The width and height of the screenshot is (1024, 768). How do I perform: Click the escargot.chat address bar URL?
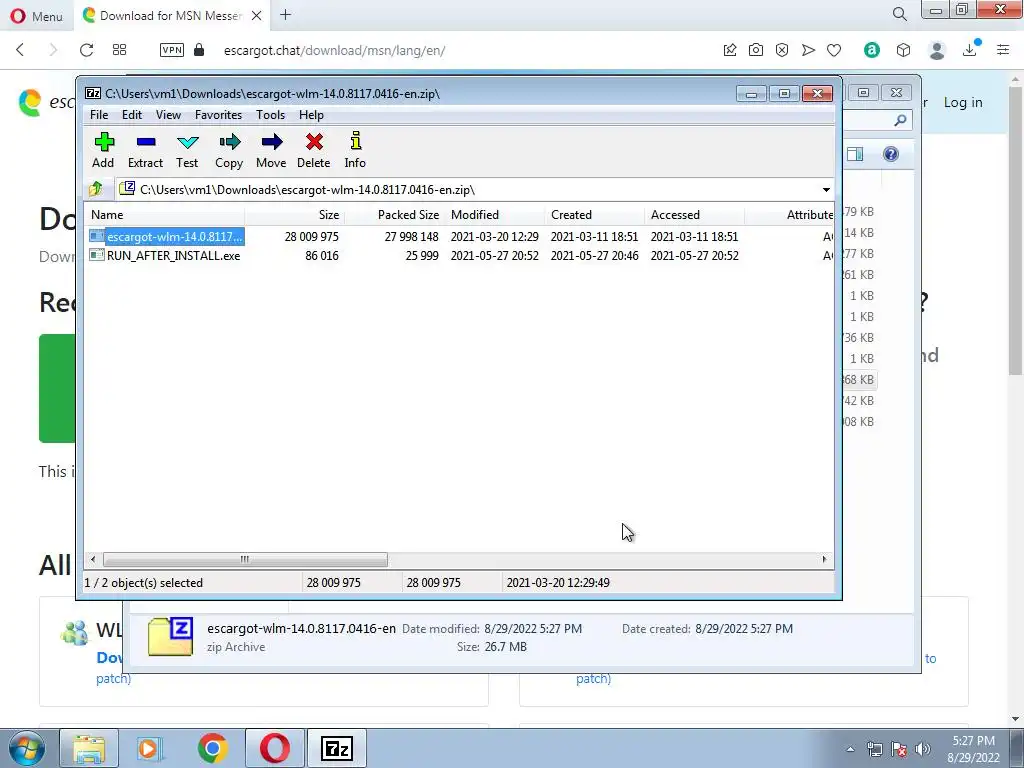click(x=334, y=50)
